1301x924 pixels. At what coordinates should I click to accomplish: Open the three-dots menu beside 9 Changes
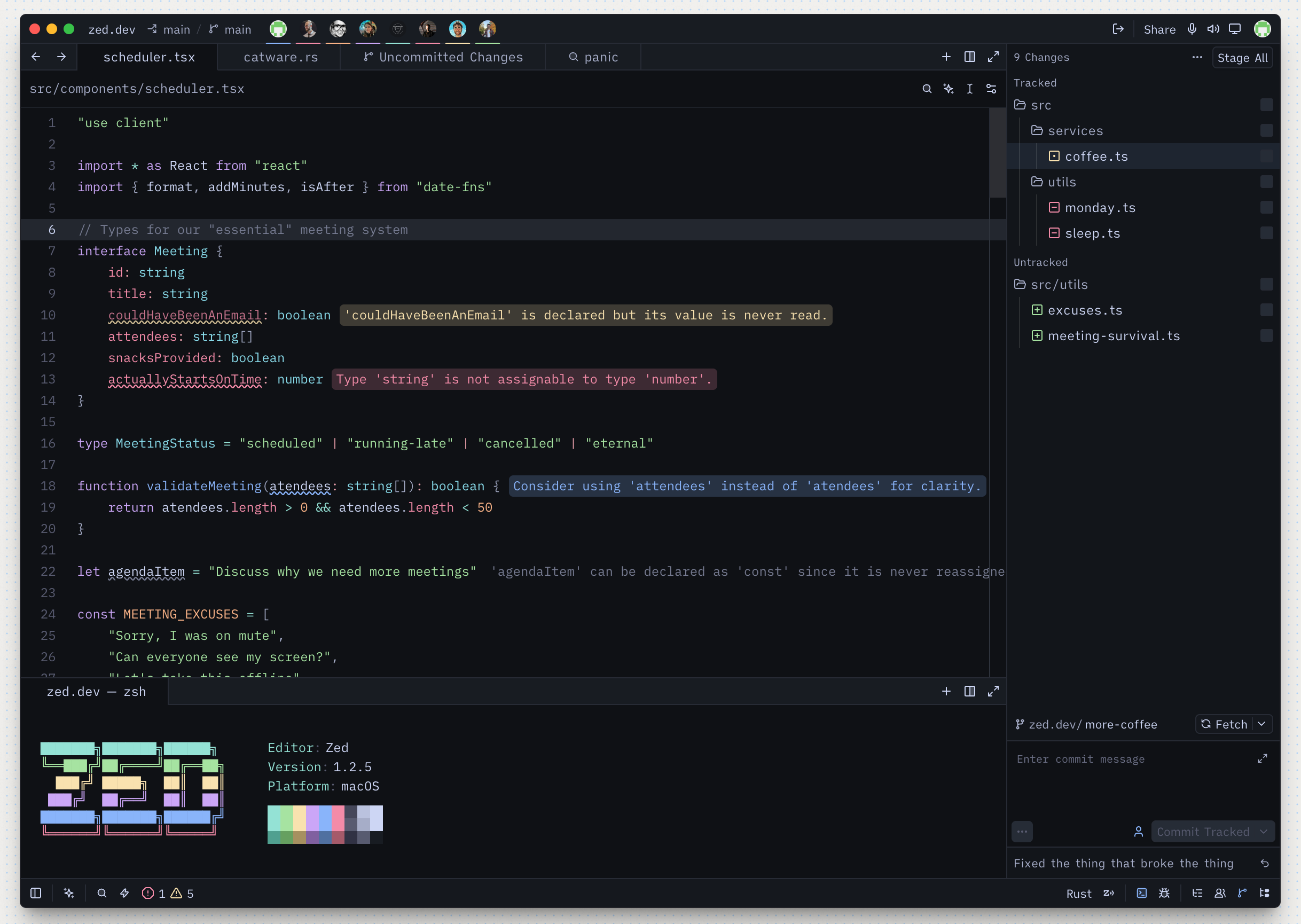1197,58
